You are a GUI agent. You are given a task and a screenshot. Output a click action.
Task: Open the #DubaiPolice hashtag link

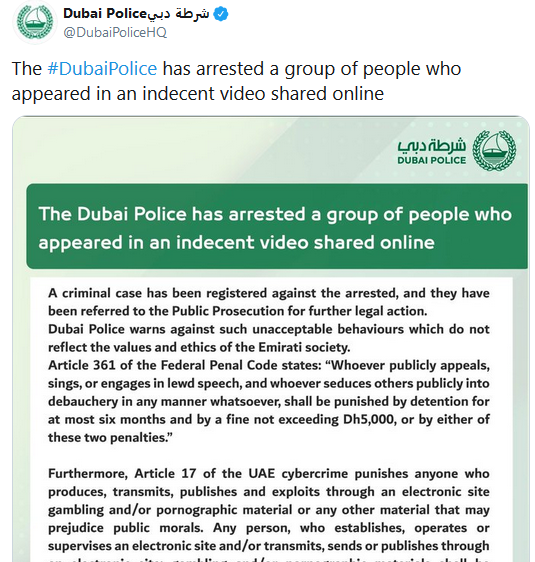point(102,68)
